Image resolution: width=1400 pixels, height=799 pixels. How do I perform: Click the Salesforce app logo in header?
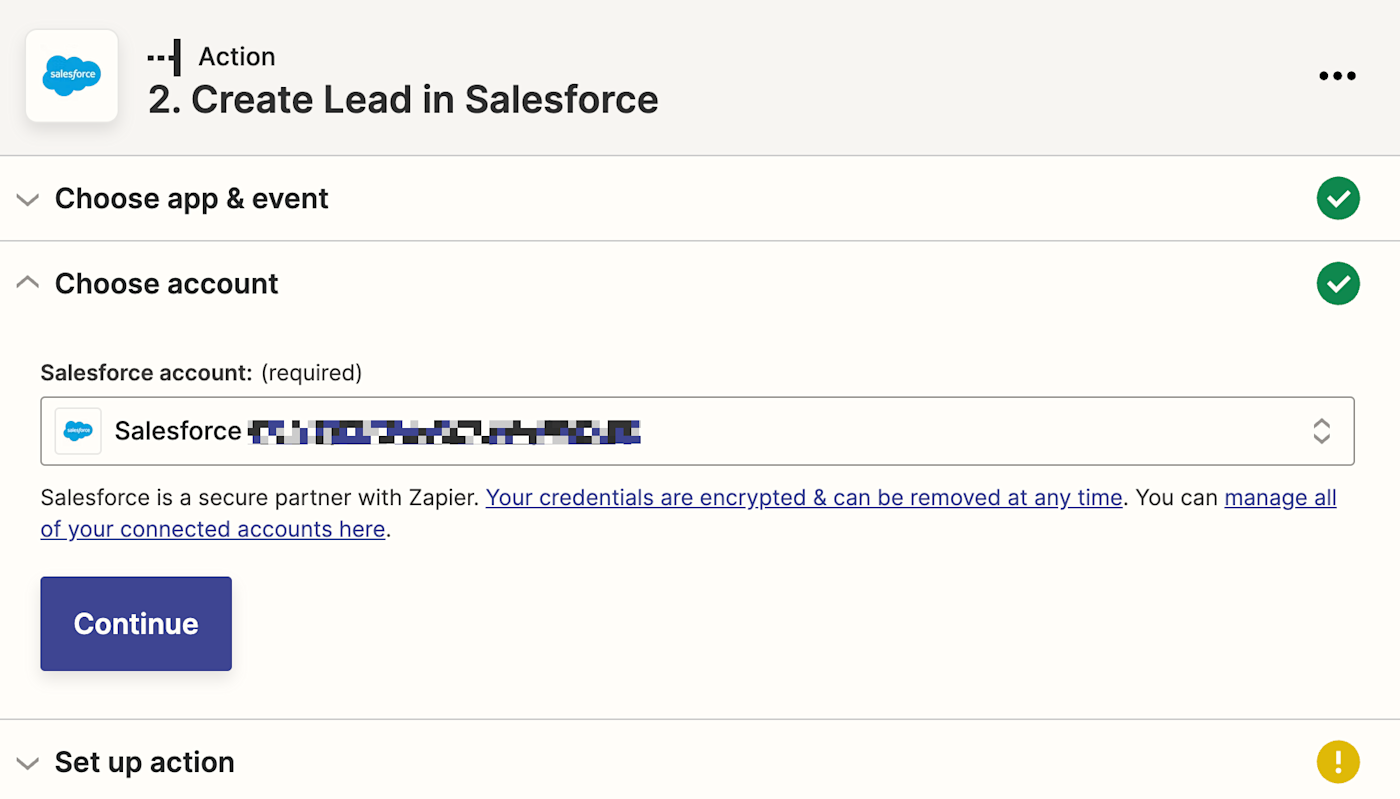click(72, 76)
